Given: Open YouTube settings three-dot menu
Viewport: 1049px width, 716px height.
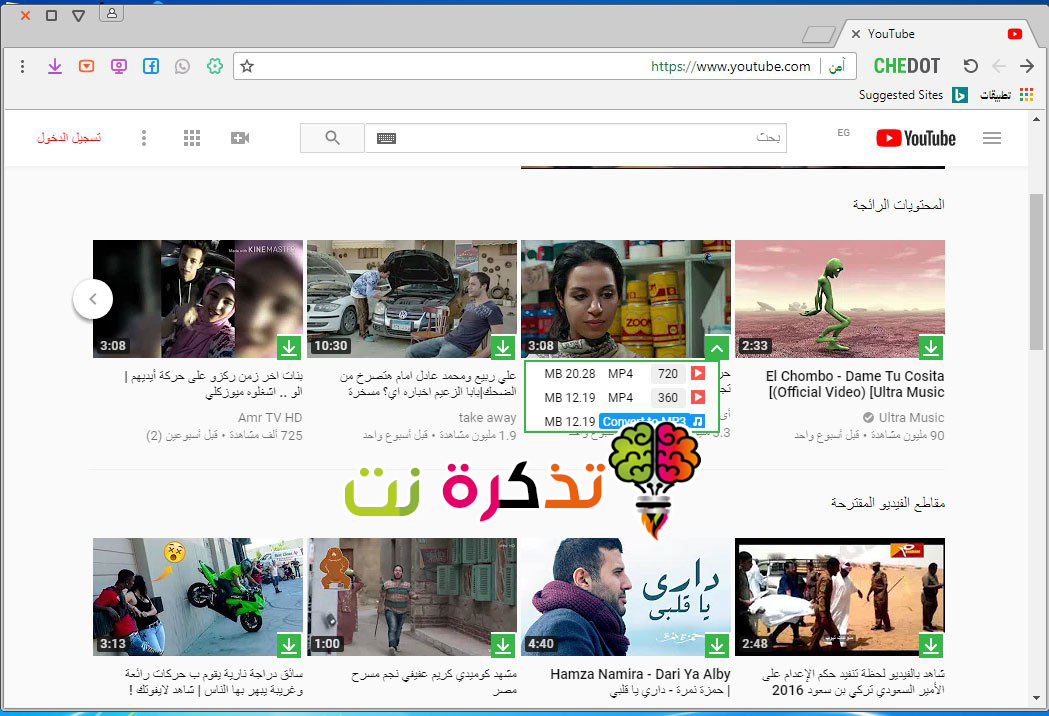Looking at the screenshot, I should pyautogui.click(x=144, y=138).
